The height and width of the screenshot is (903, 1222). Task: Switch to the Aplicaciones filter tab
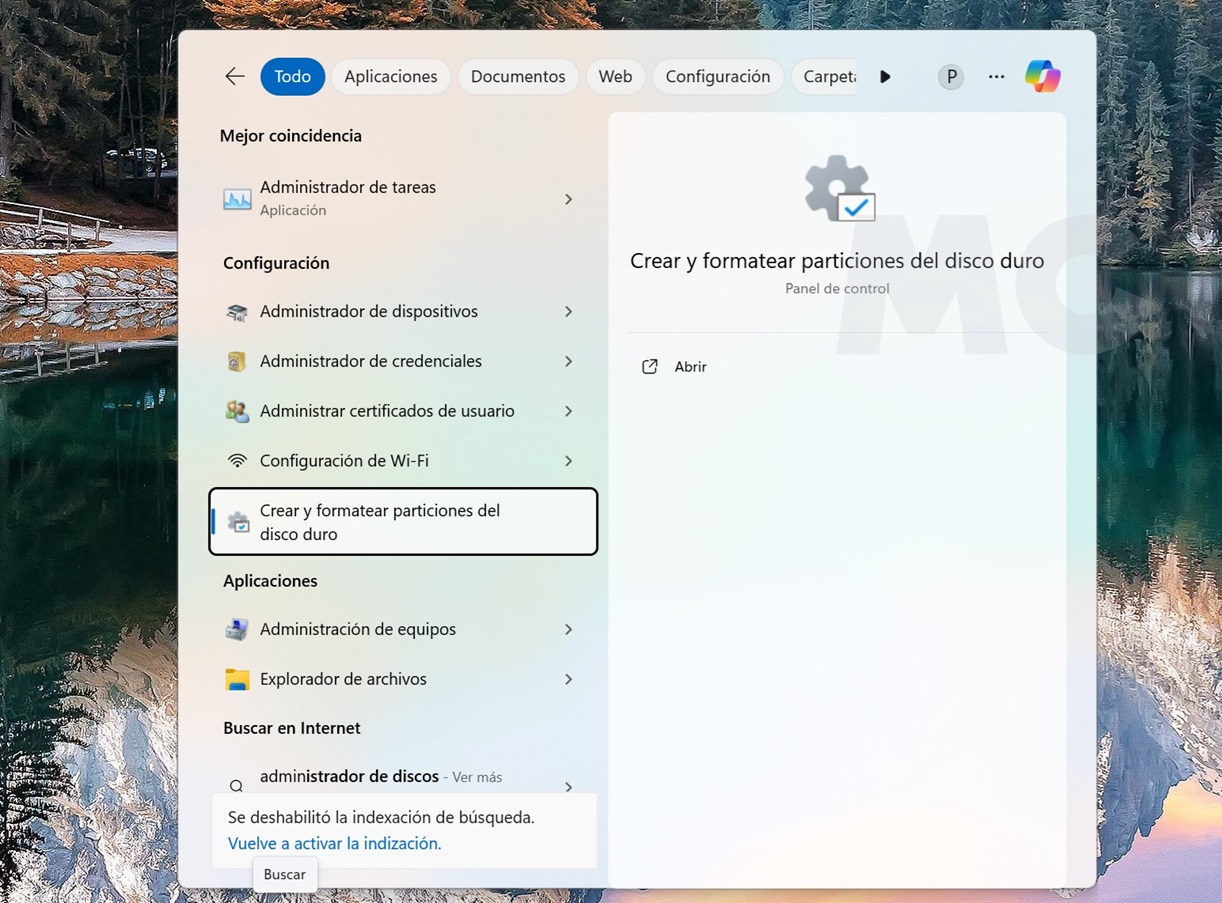390,77
